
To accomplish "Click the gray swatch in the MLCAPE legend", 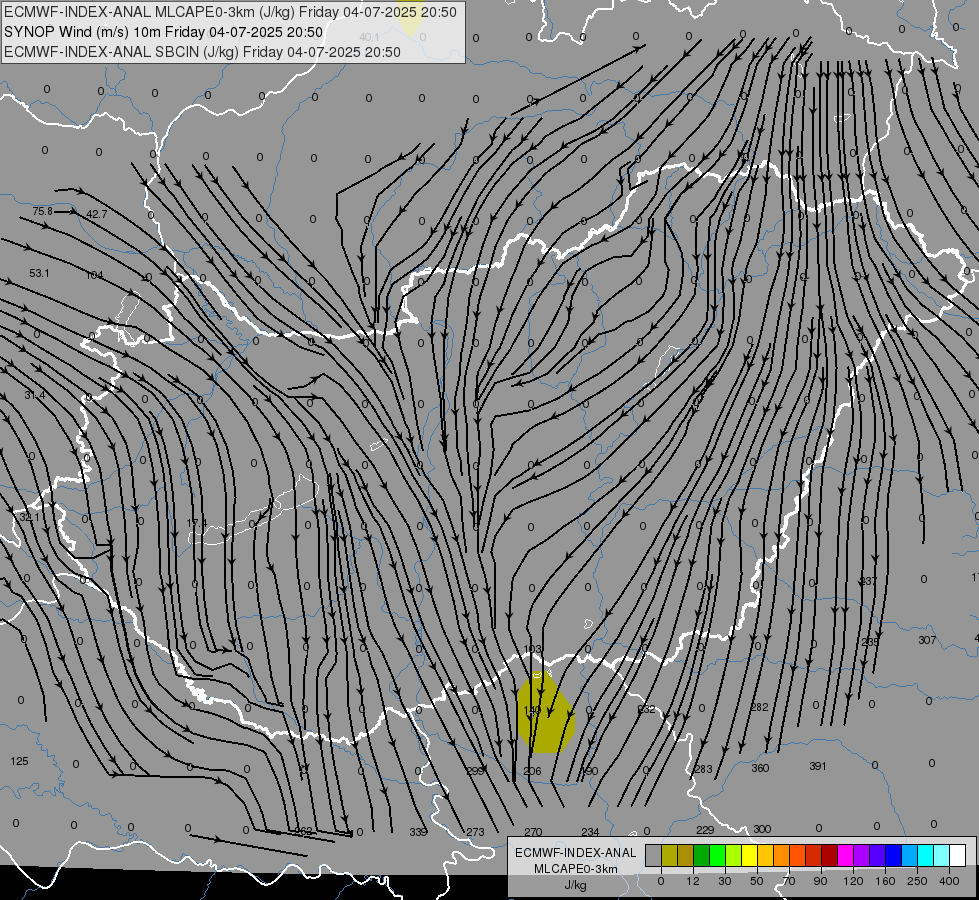I will point(654,855).
